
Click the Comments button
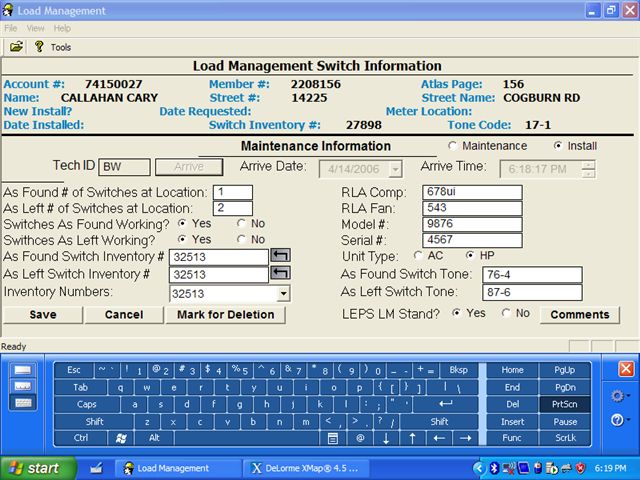tap(579, 315)
